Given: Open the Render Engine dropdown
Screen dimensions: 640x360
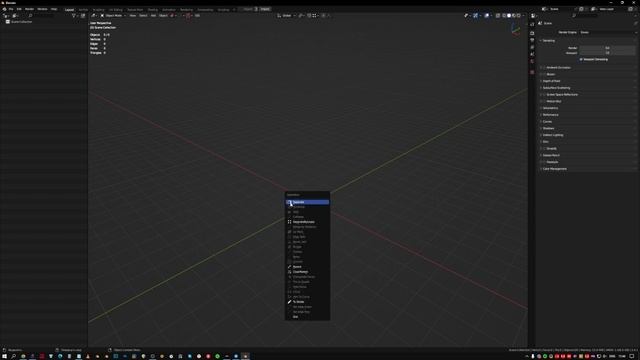Looking at the screenshot, I should (x=607, y=32).
